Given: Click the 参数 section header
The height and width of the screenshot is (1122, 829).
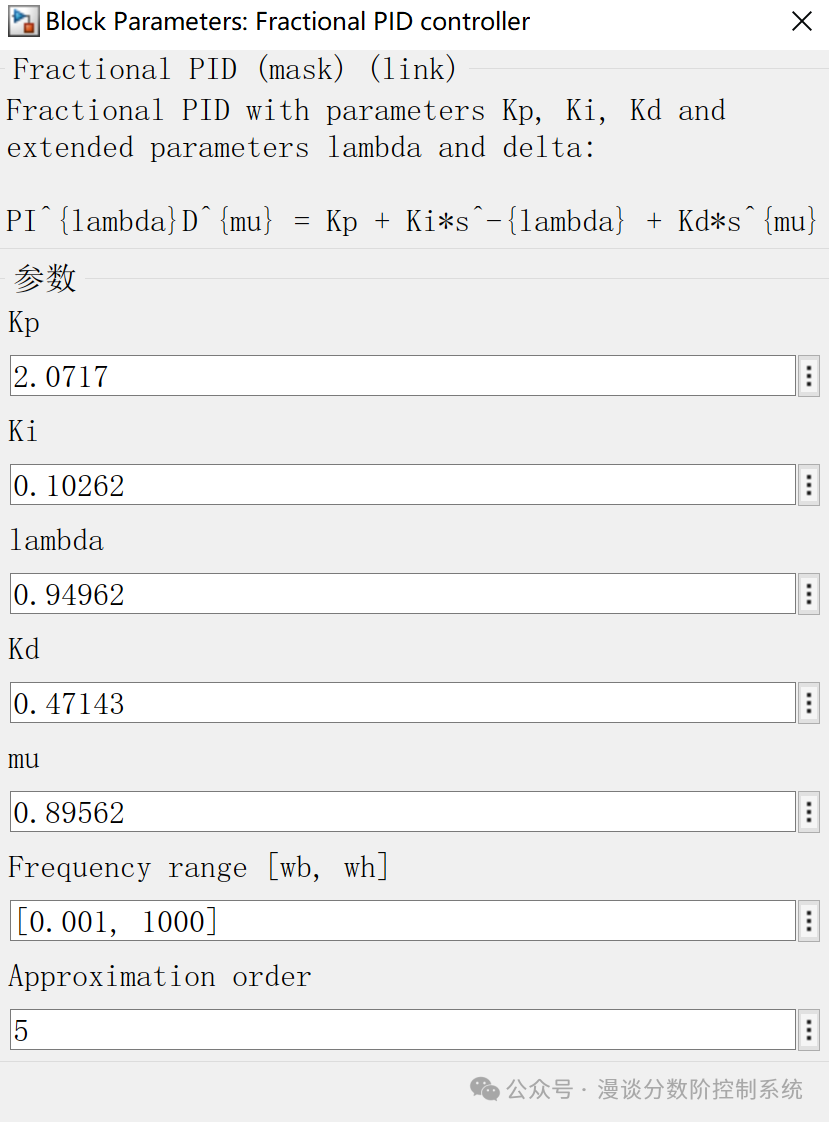Looking at the screenshot, I should click(x=43, y=278).
